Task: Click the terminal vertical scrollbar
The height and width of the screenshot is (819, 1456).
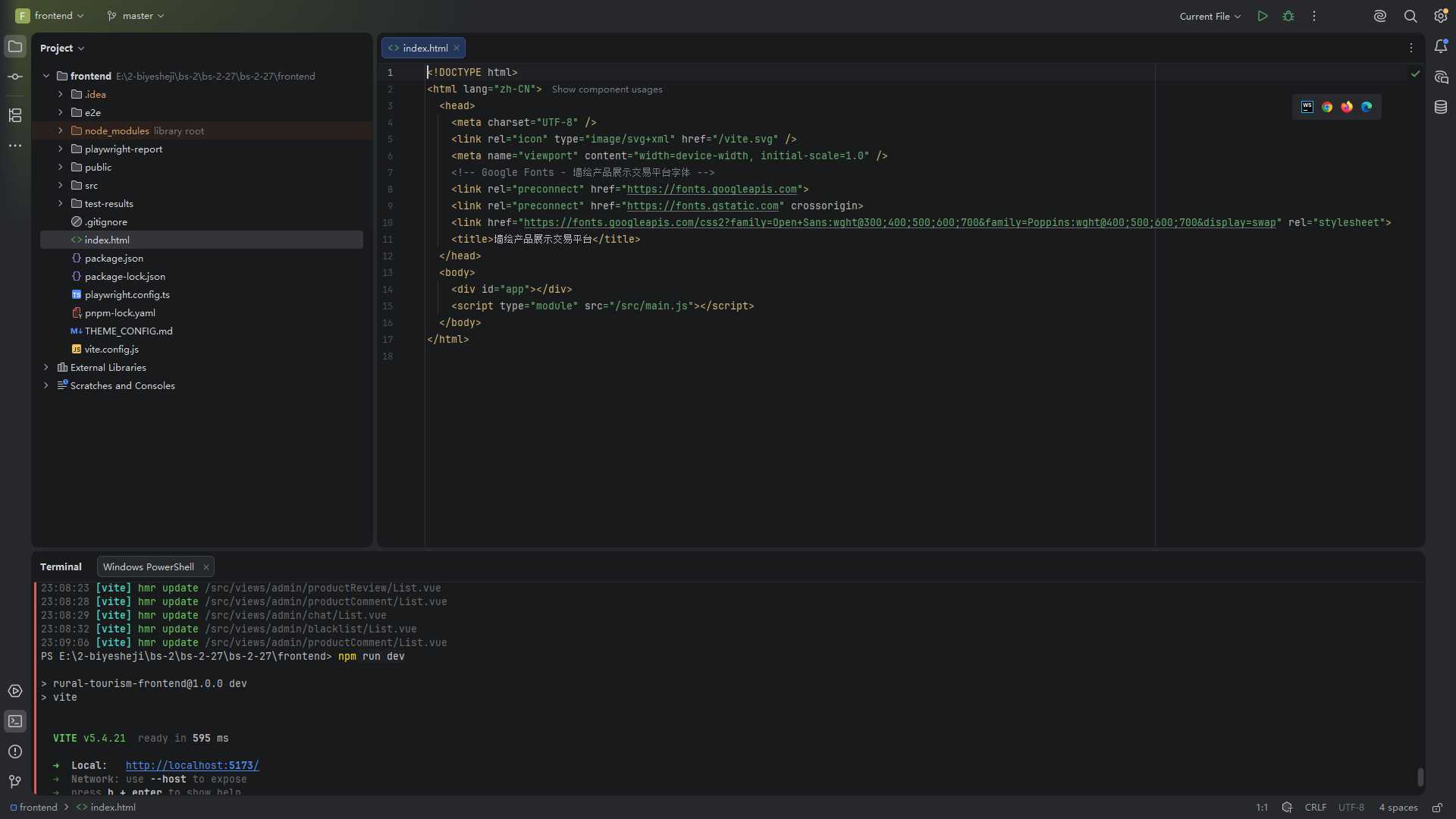Action: pyautogui.click(x=1420, y=777)
